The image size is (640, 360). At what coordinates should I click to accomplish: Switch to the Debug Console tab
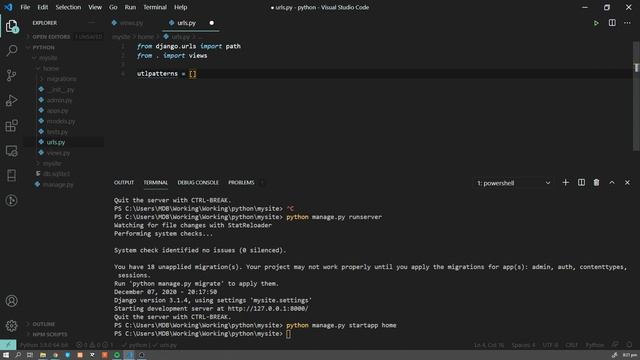click(198, 182)
